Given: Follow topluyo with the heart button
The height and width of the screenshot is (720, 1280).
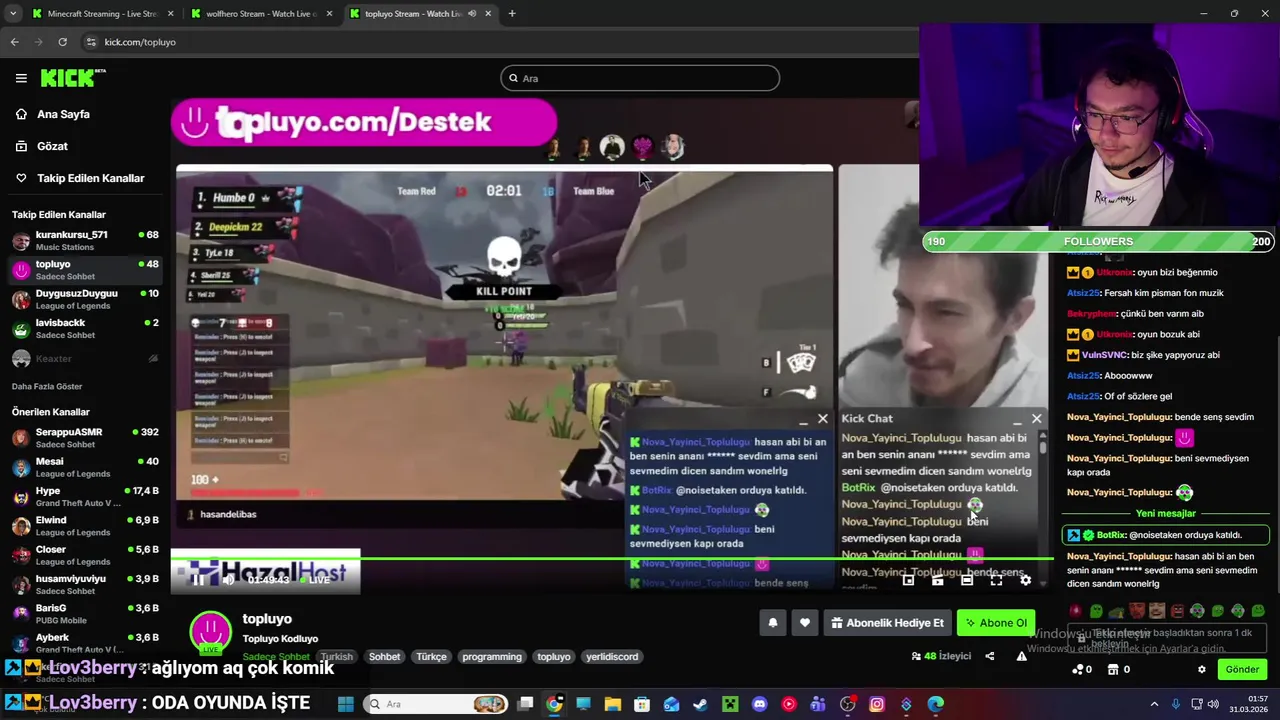Looking at the screenshot, I should click(804, 623).
